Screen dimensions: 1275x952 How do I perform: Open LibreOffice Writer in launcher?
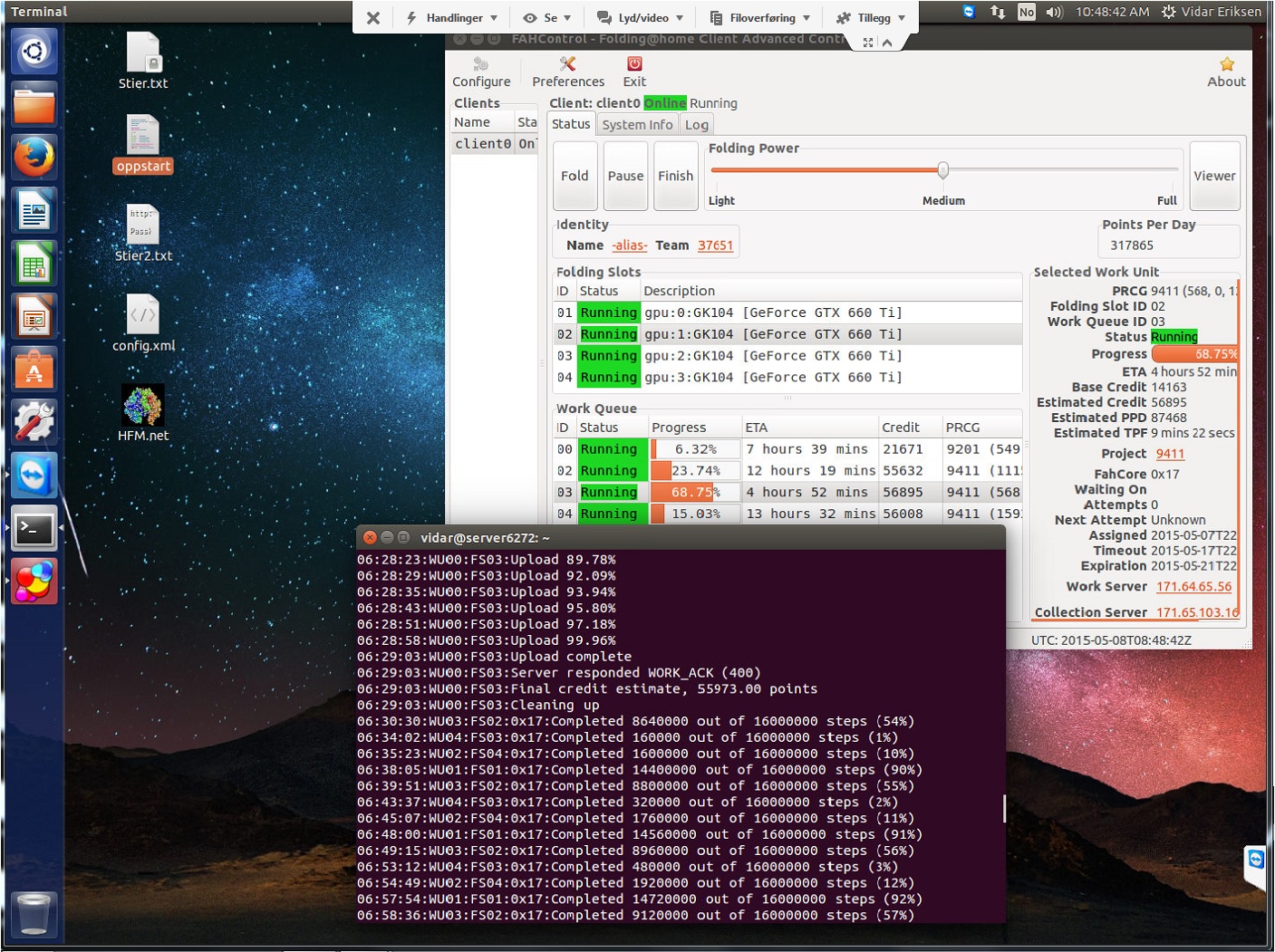click(34, 211)
